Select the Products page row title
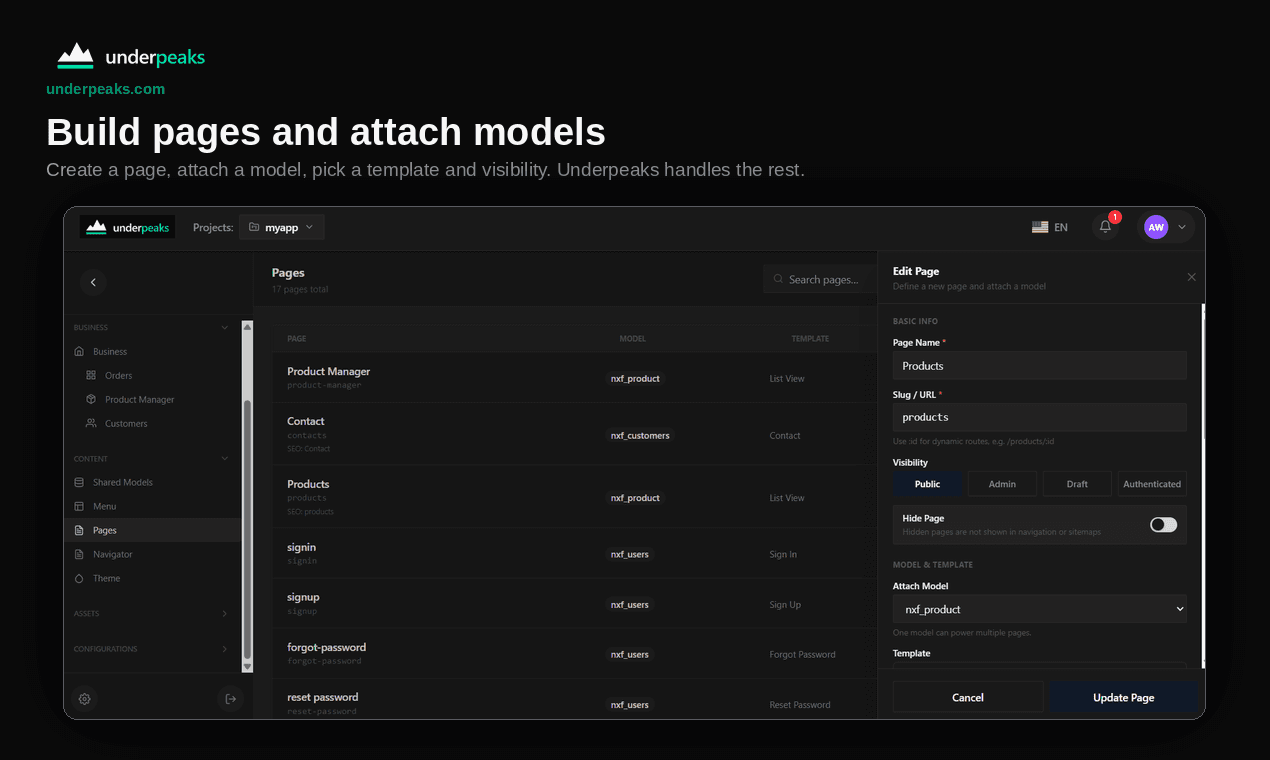Image resolution: width=1270 pixels, height=760 pixels. point(308,484)
